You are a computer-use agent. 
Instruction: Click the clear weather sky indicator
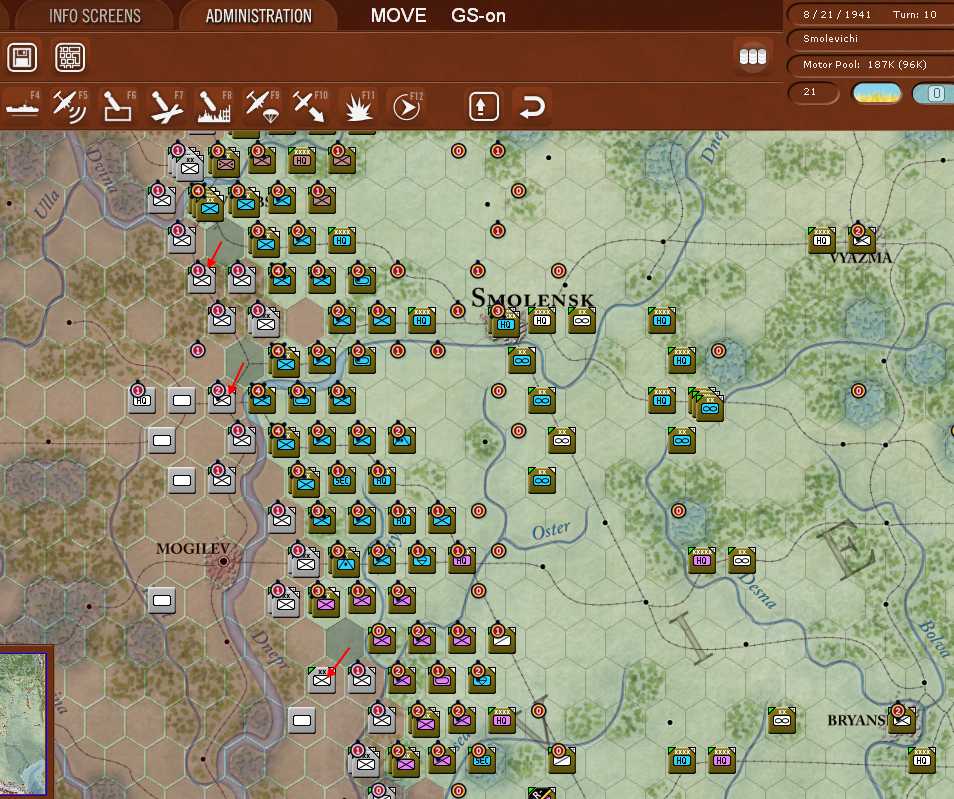tap(877, 93)
